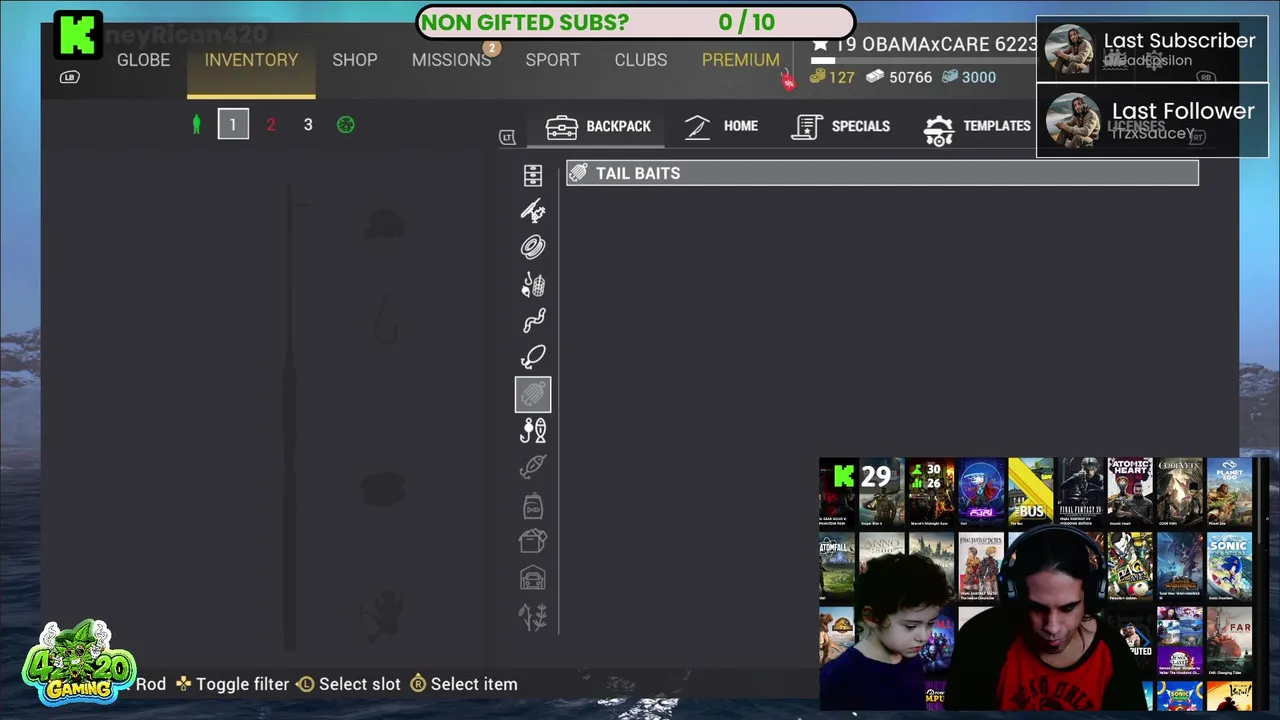Viewport: 1280px width, 720px height.
Task: Click the Toggle filter hint
Action: [x=232, y=684]
